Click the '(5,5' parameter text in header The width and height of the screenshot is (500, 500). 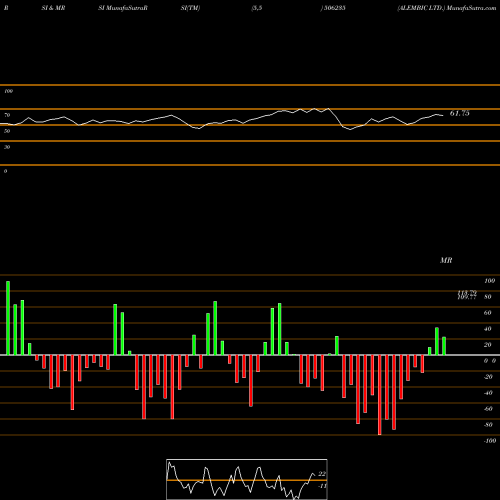(257, 8)
